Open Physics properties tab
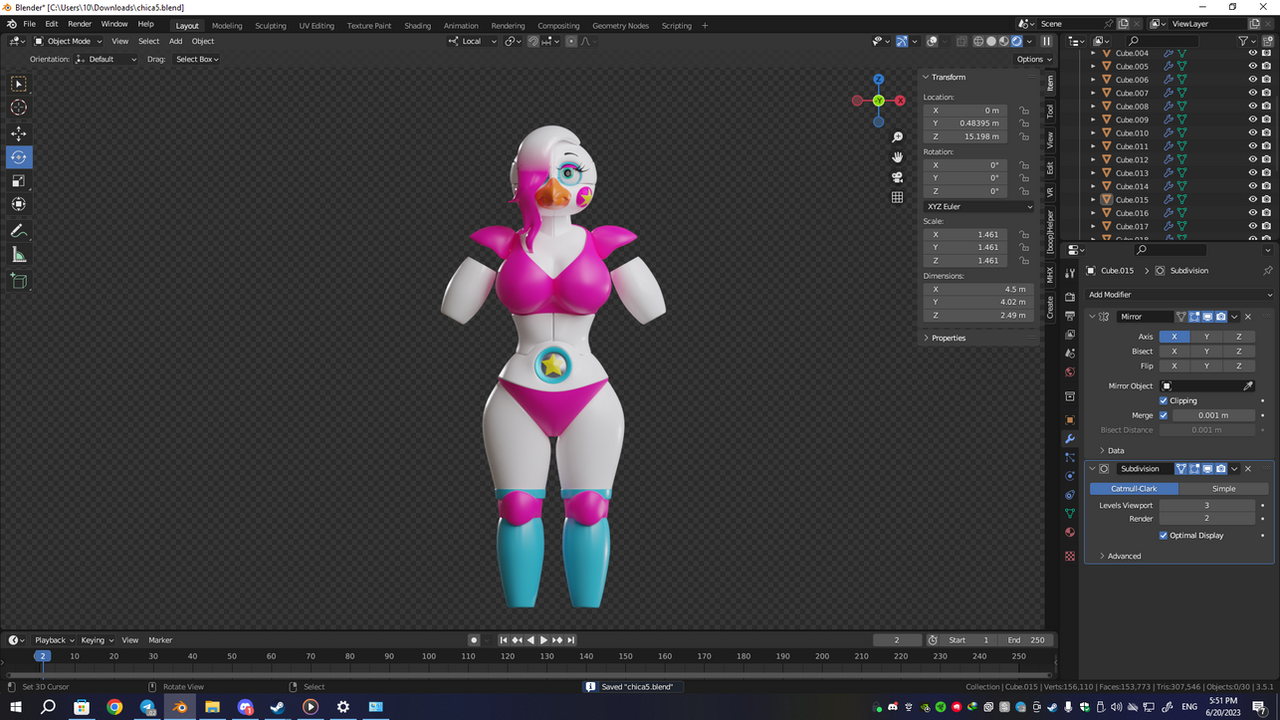Viewport: 1280px width, 720px height. [x=1069, y=476]
